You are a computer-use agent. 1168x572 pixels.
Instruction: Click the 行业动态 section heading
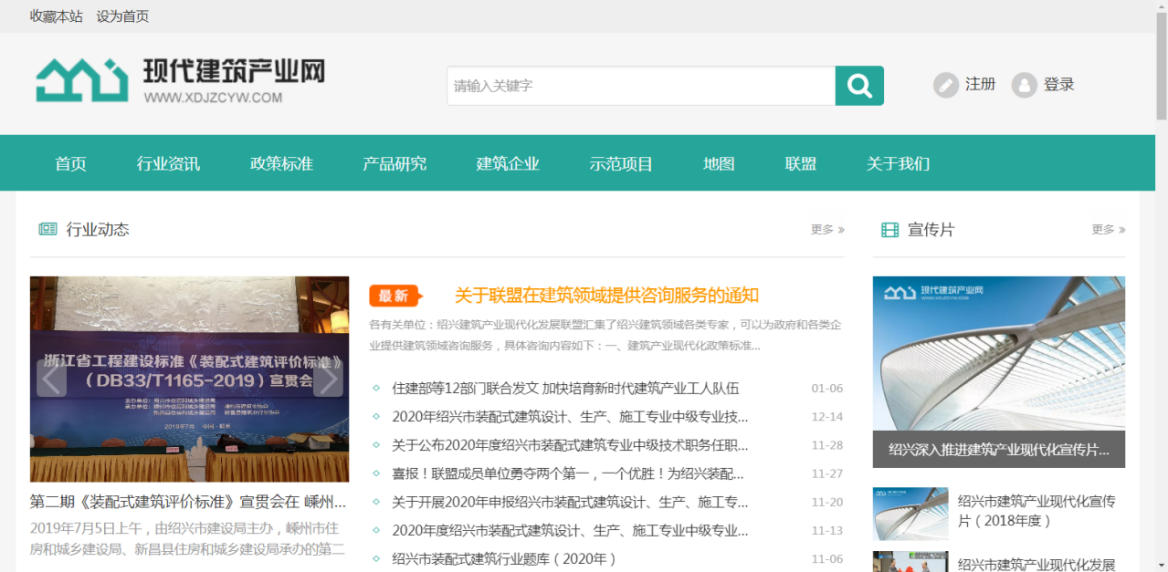[x=98, y=229]
